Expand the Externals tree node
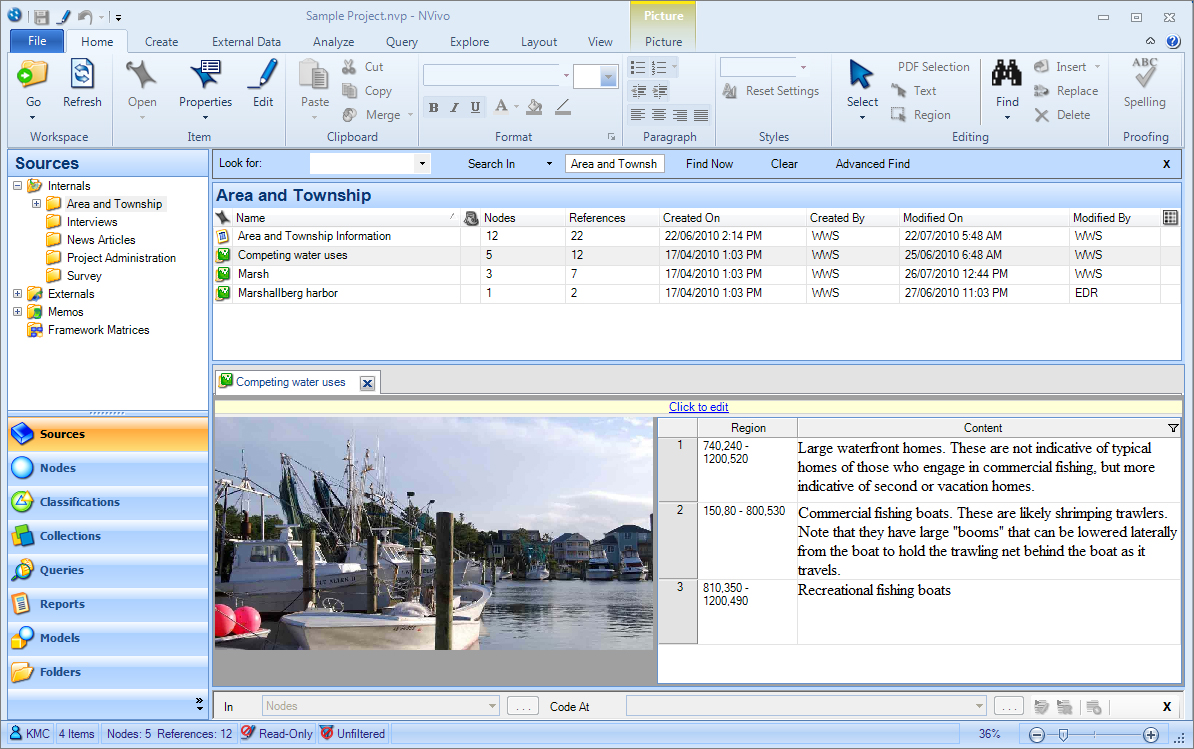Viewport: 1194px width, 749px height. click(x=18, y=294)
